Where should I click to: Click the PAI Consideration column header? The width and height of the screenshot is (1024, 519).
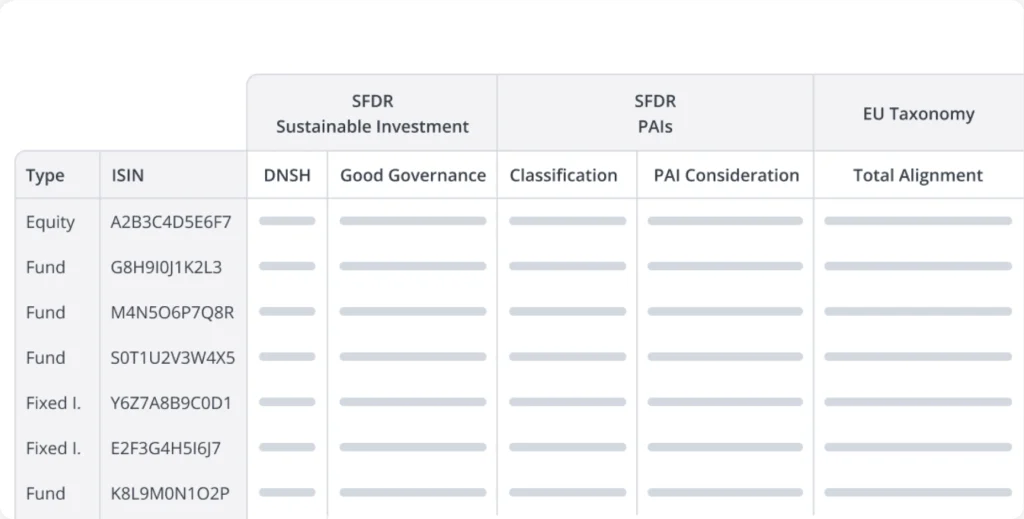(x=726, y=176)
